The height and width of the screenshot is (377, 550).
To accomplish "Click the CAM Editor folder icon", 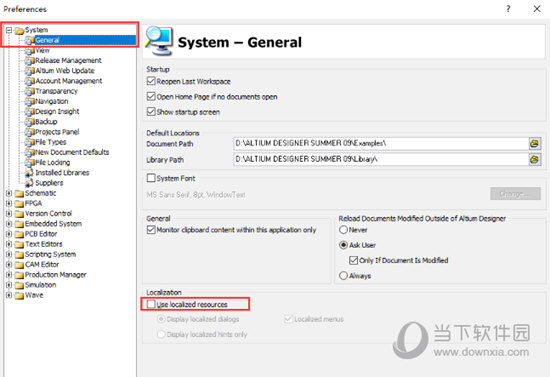I will pos(19,265).
